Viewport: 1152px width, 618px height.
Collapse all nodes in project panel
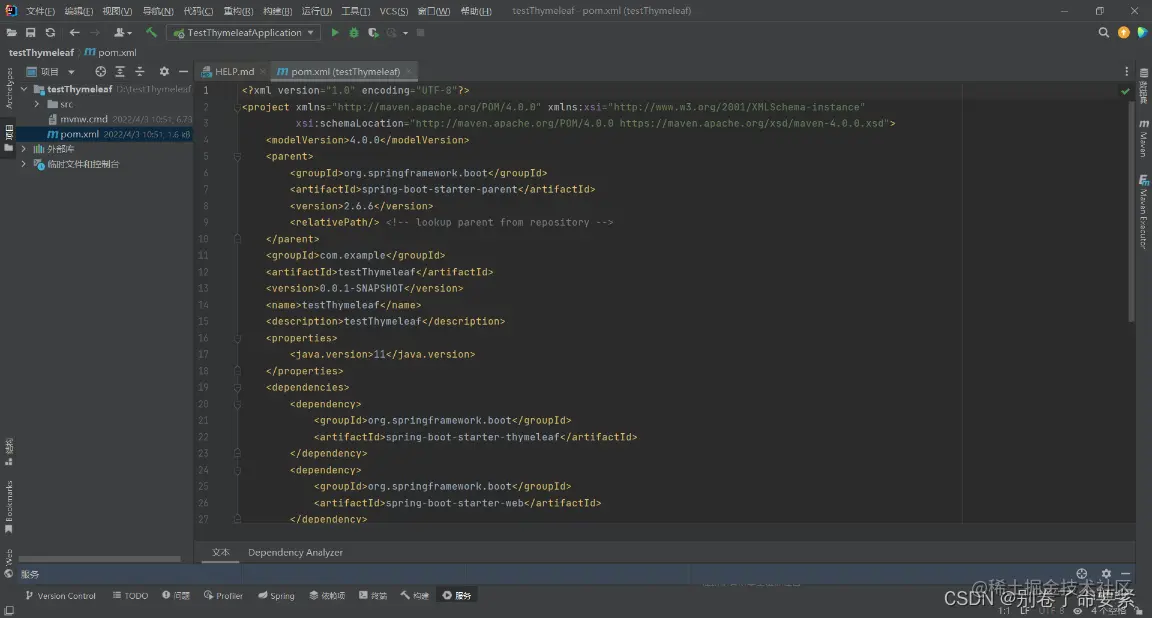[x=140, y=71]
